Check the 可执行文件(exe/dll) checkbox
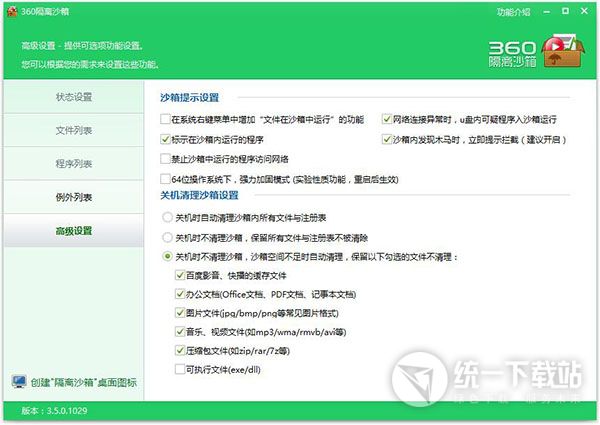600x425 pixels. (179, 369)
